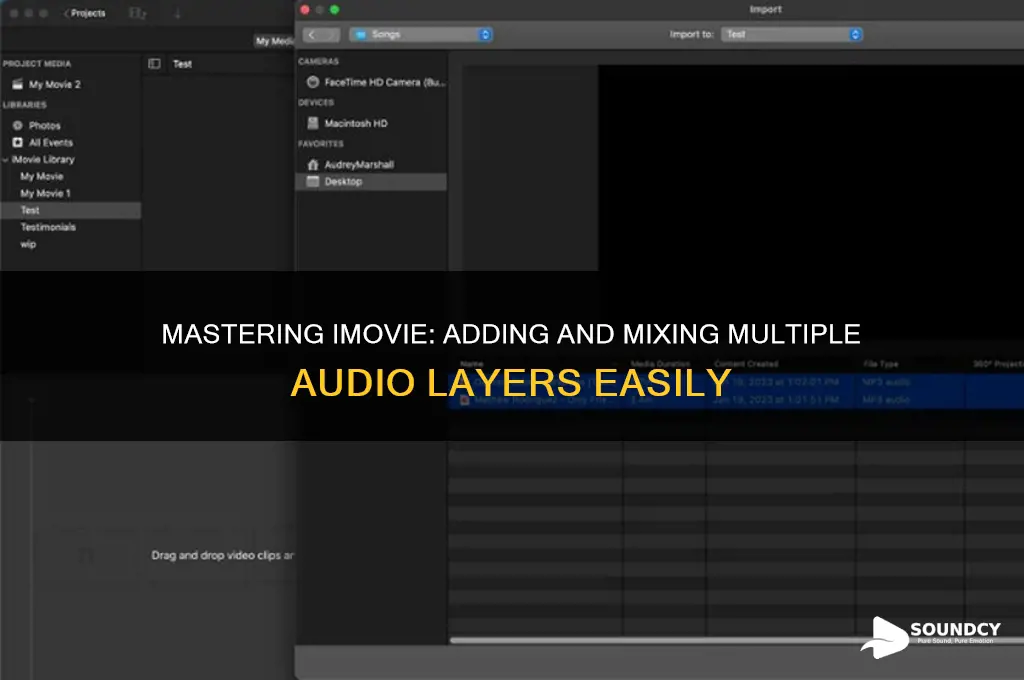This screenshot has height=680, width=1024.
Task: Click the Test event title in browser header
Action: pos(182,64)
